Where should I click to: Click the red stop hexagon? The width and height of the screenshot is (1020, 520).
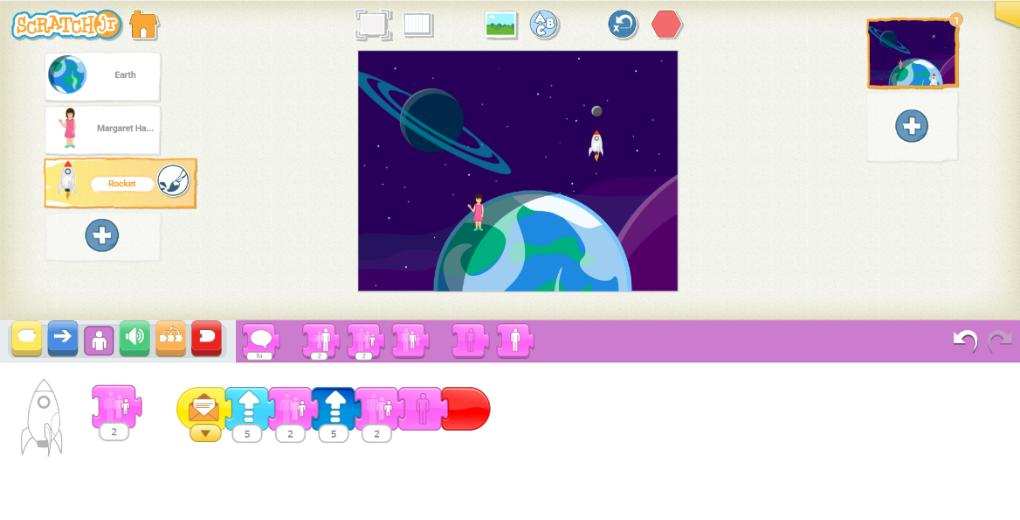pyautogui.click(x=666, y=25)
